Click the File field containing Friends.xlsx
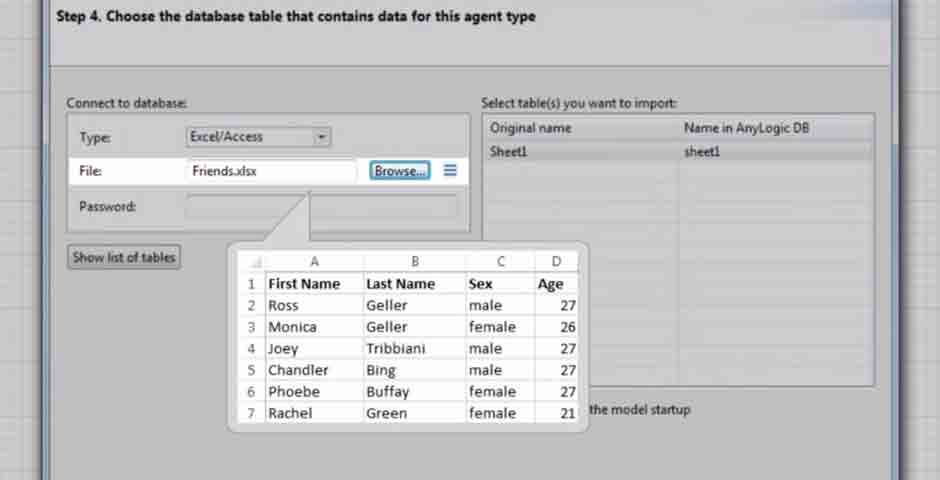The height and width of the screenshot is (480, 940). (270, 171)
